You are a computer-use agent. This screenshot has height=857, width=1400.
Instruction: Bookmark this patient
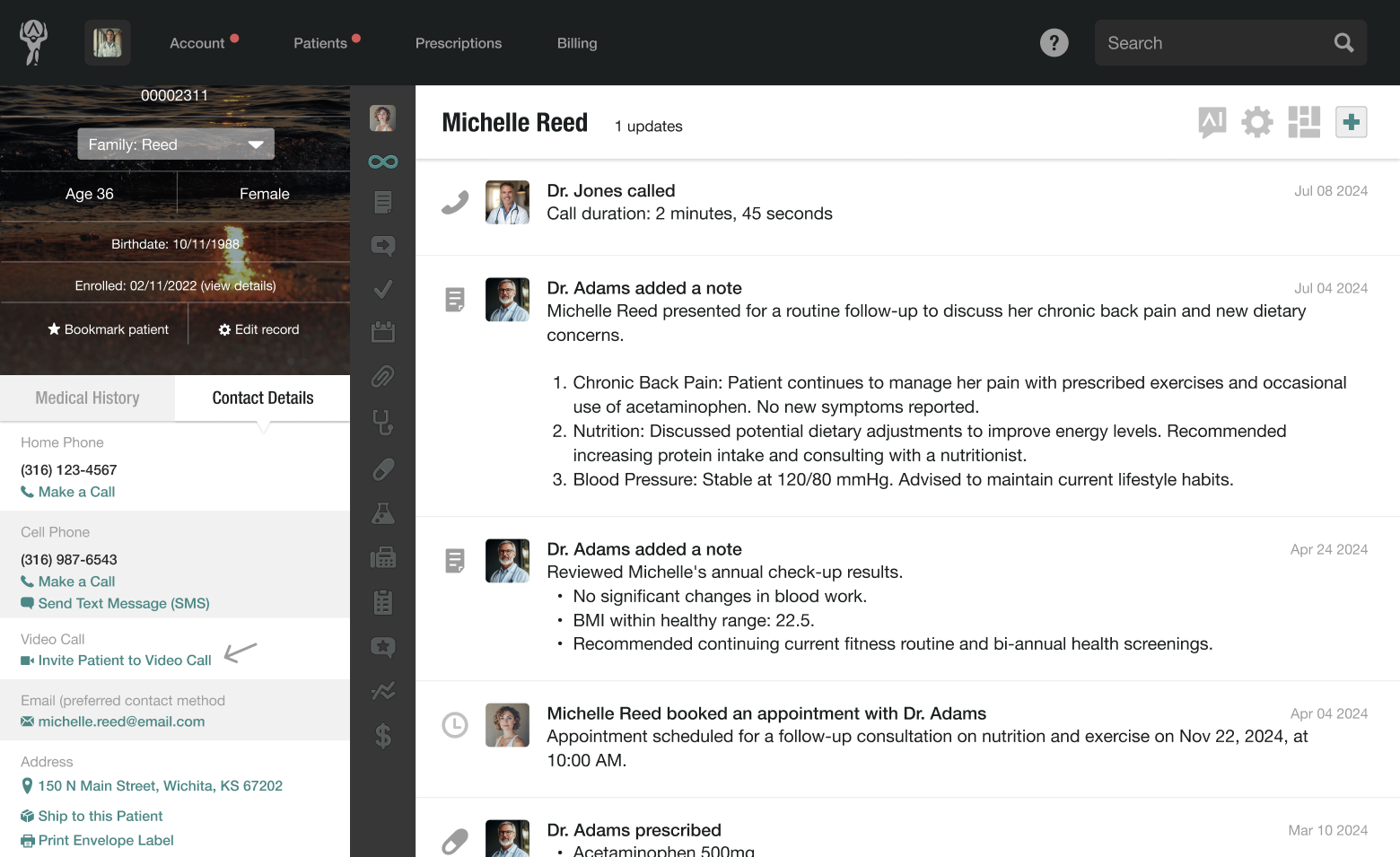click(108, 329)
